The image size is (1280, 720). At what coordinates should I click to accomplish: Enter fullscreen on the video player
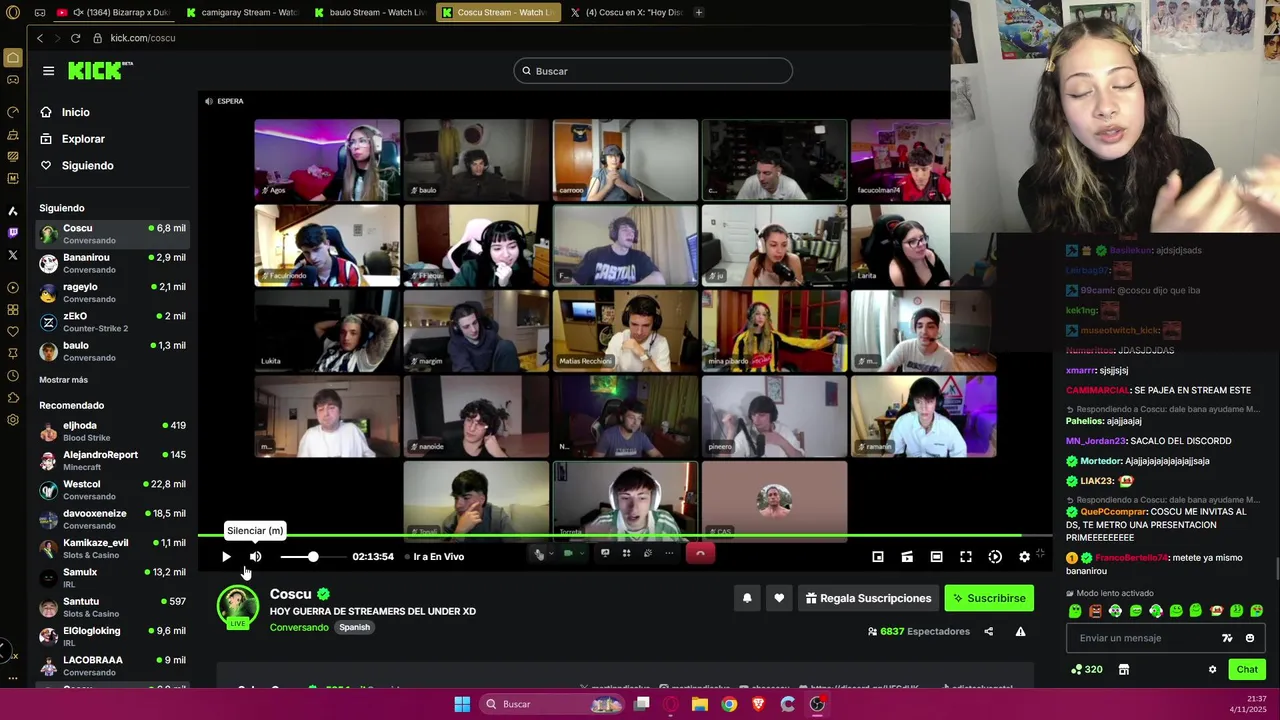966,557
